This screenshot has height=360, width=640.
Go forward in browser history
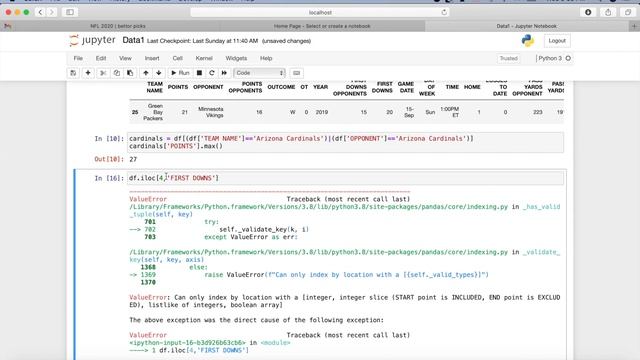point(52,12)
